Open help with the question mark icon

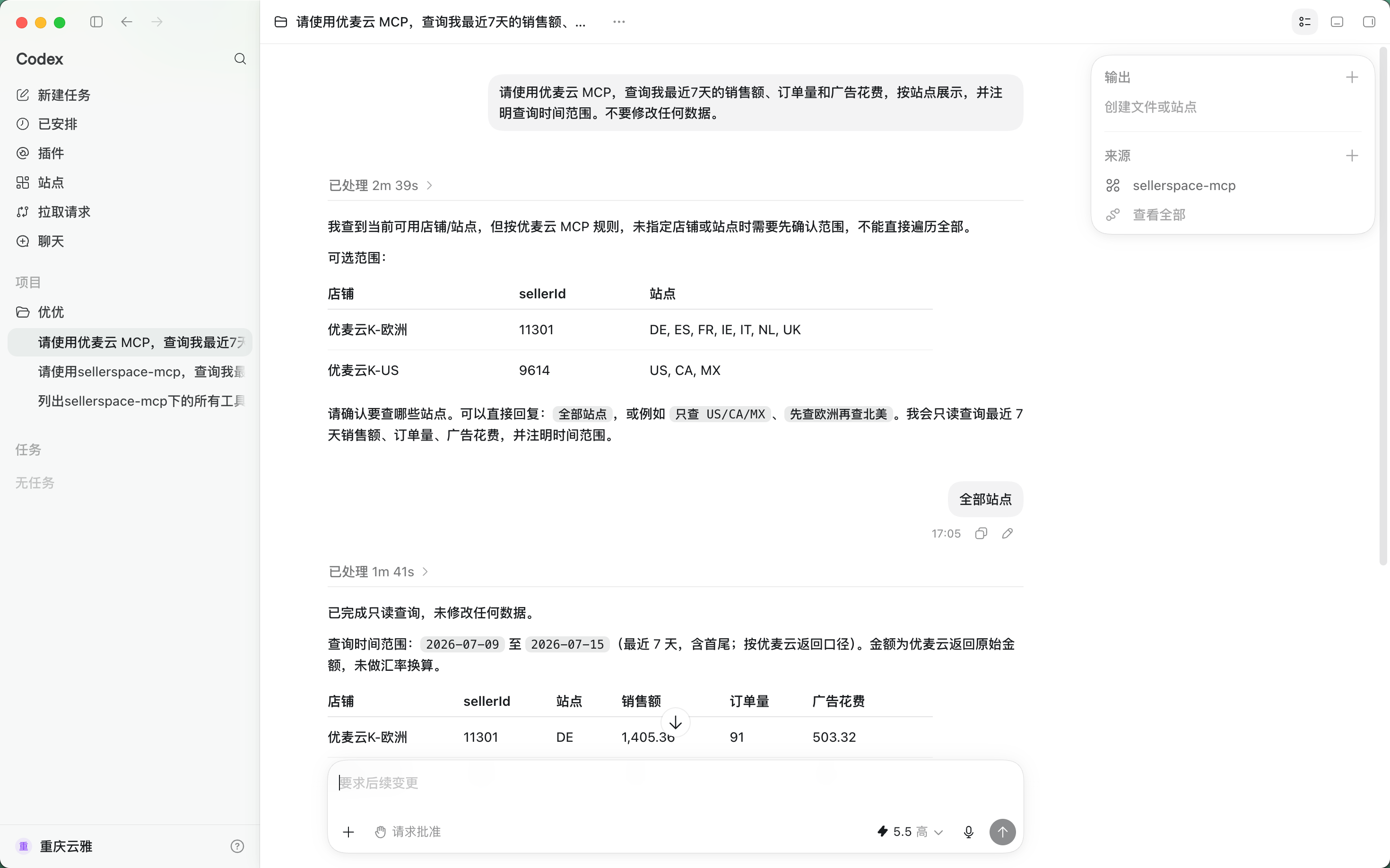(x=237, y=846)
